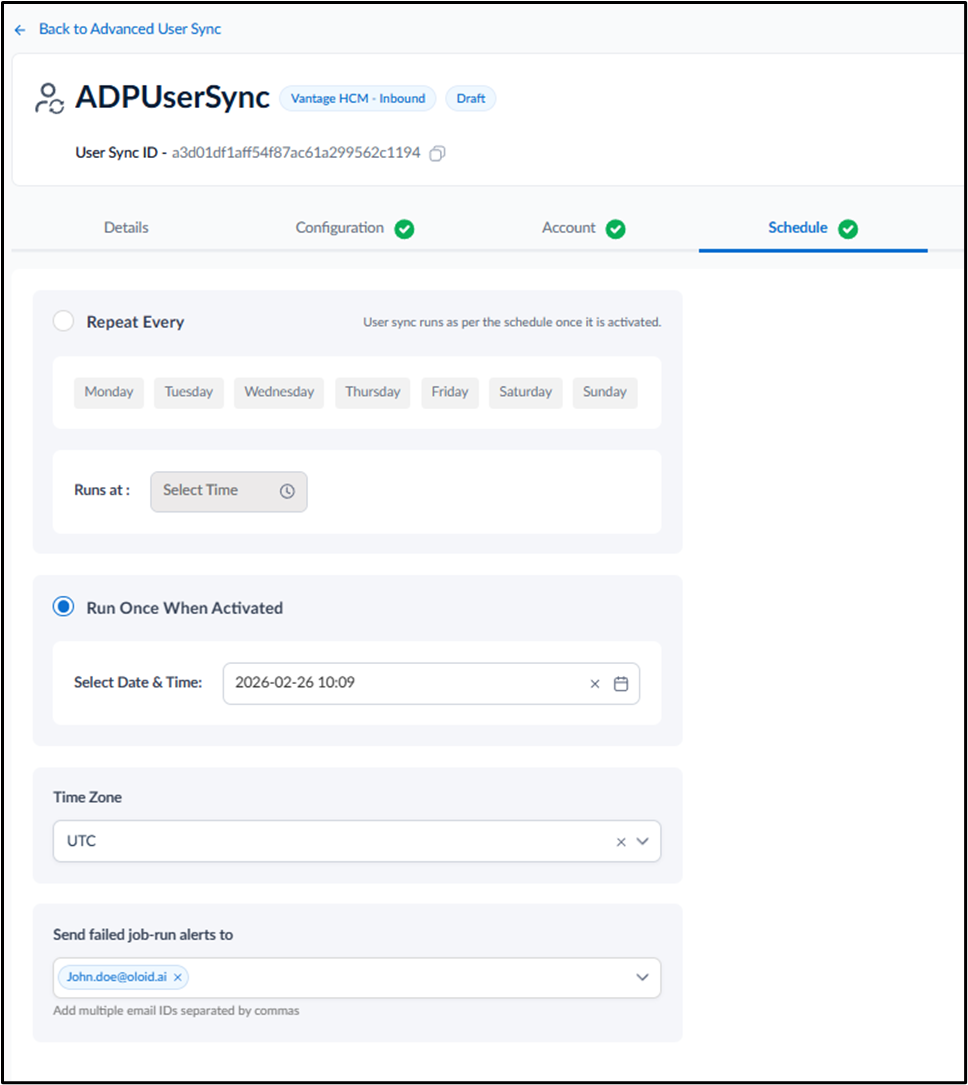Click the ADPUserSync title
The height and width of the screenshot is (1085, 968).
[x=172, y=98]
